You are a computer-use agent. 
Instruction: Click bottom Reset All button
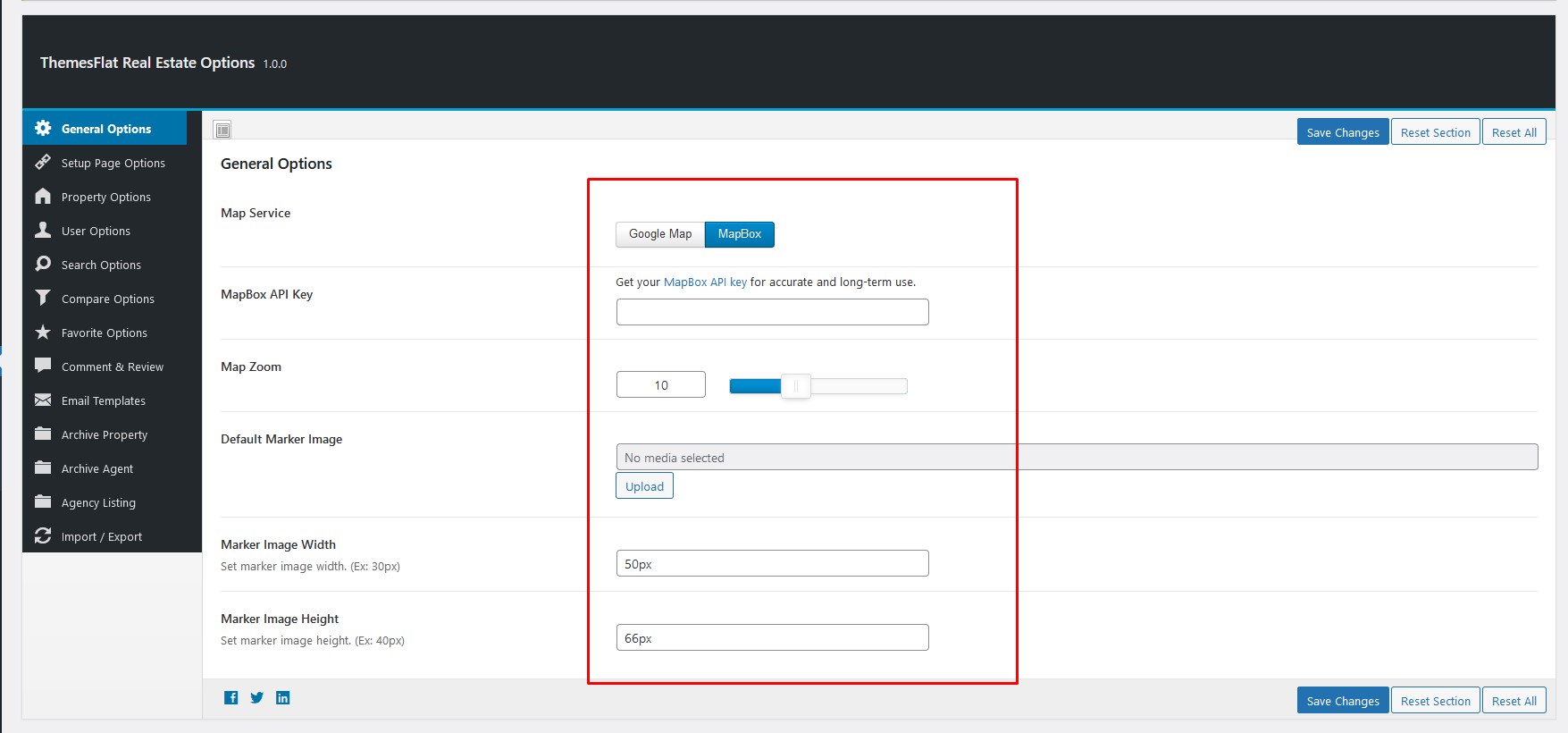pyautogui.click(x=1514, y=701)
